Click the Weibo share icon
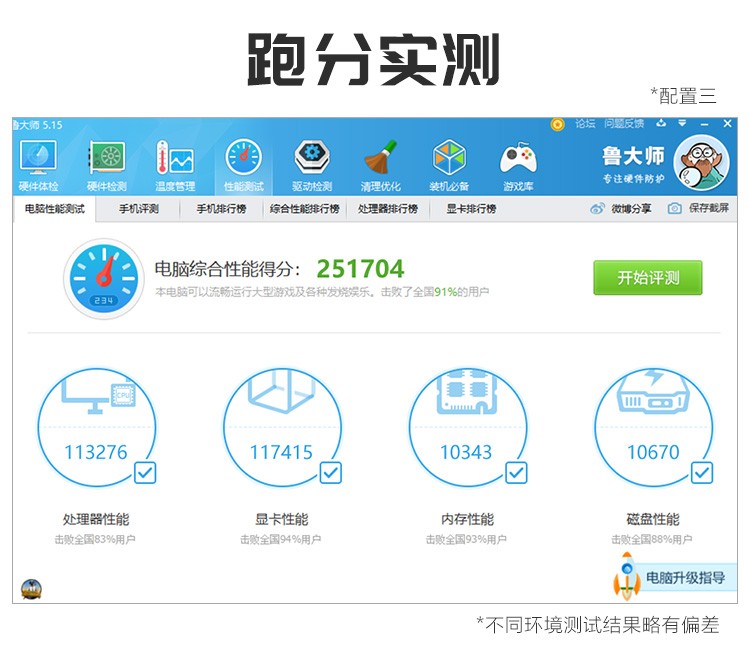750x646 pixels. [x=597, y=208]
